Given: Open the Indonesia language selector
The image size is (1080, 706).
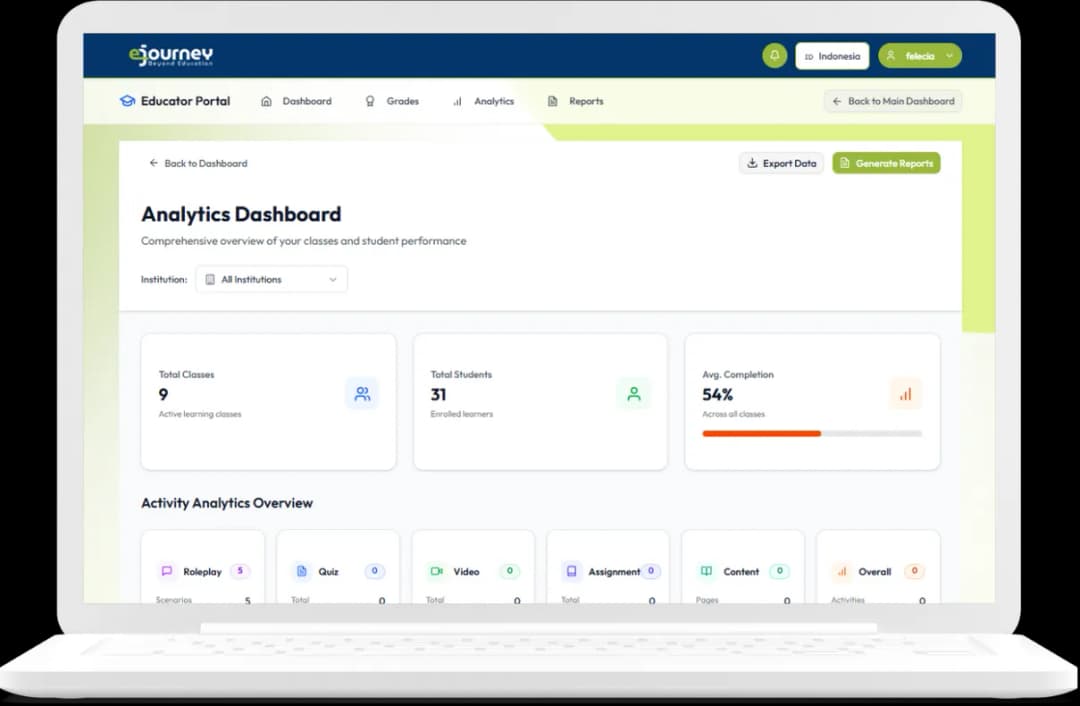Looking at the screenshot, I should (x=832, y=56).
